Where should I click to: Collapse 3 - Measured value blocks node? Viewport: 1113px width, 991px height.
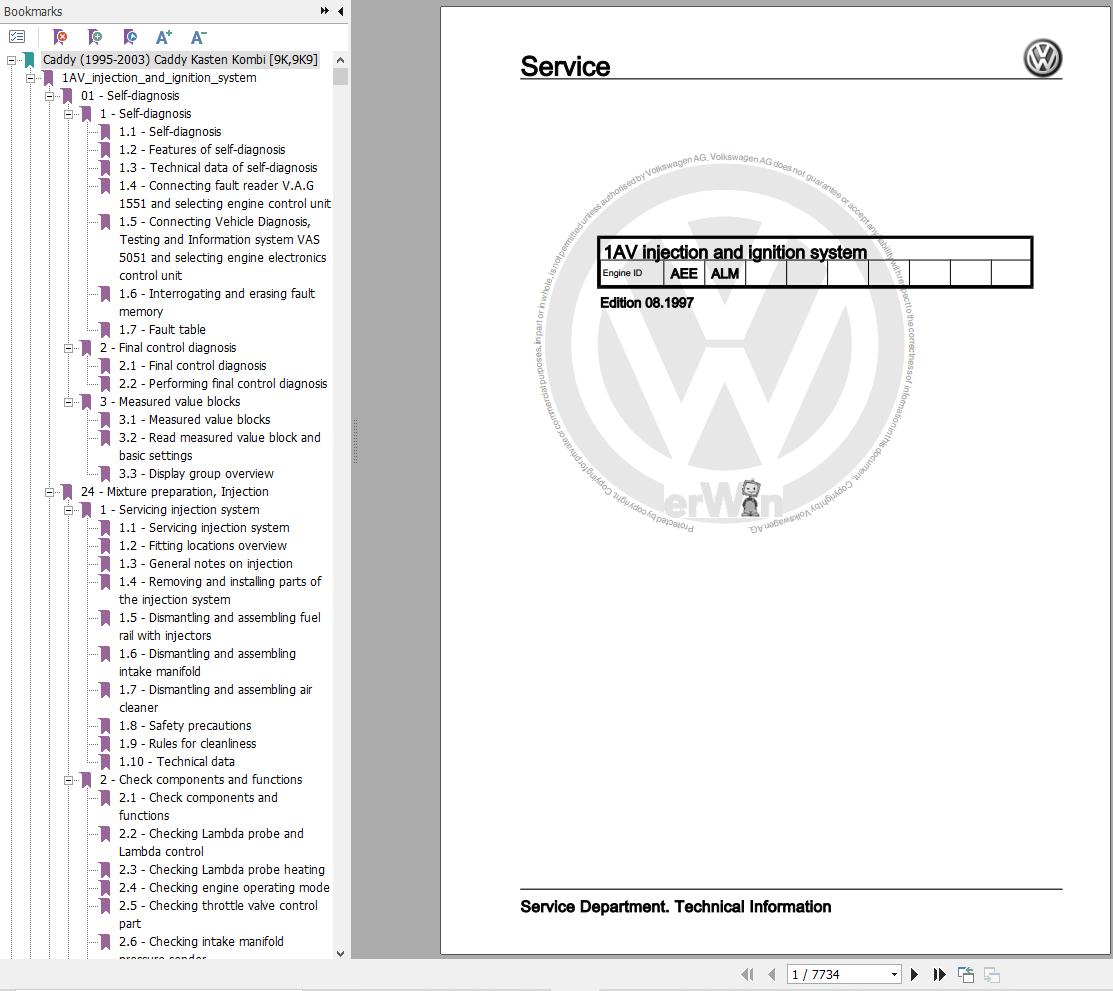[69, 402]
